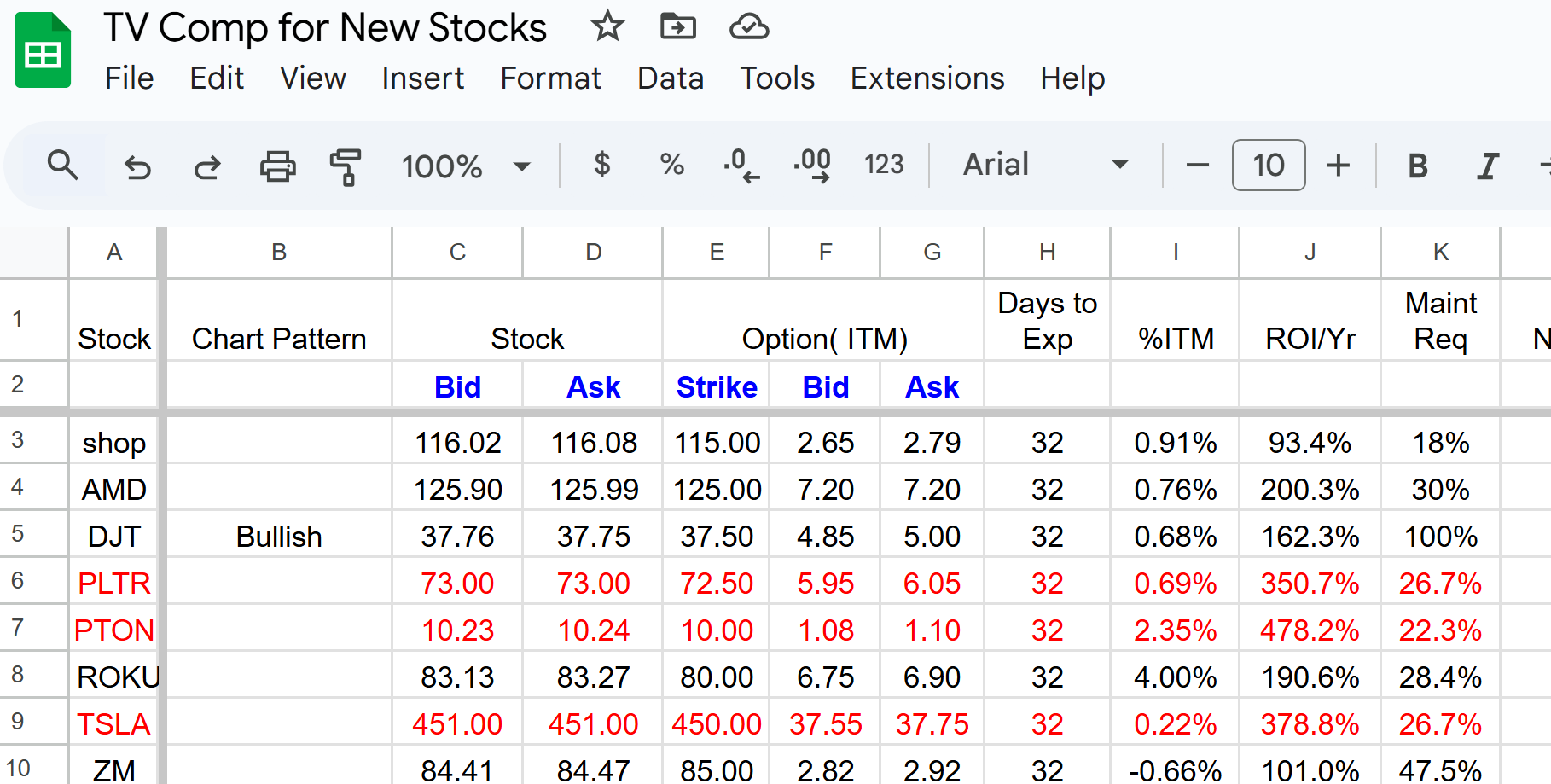Open the Help menu
The height and width of the screenshot is (784, 1551).
(1072, 78)
